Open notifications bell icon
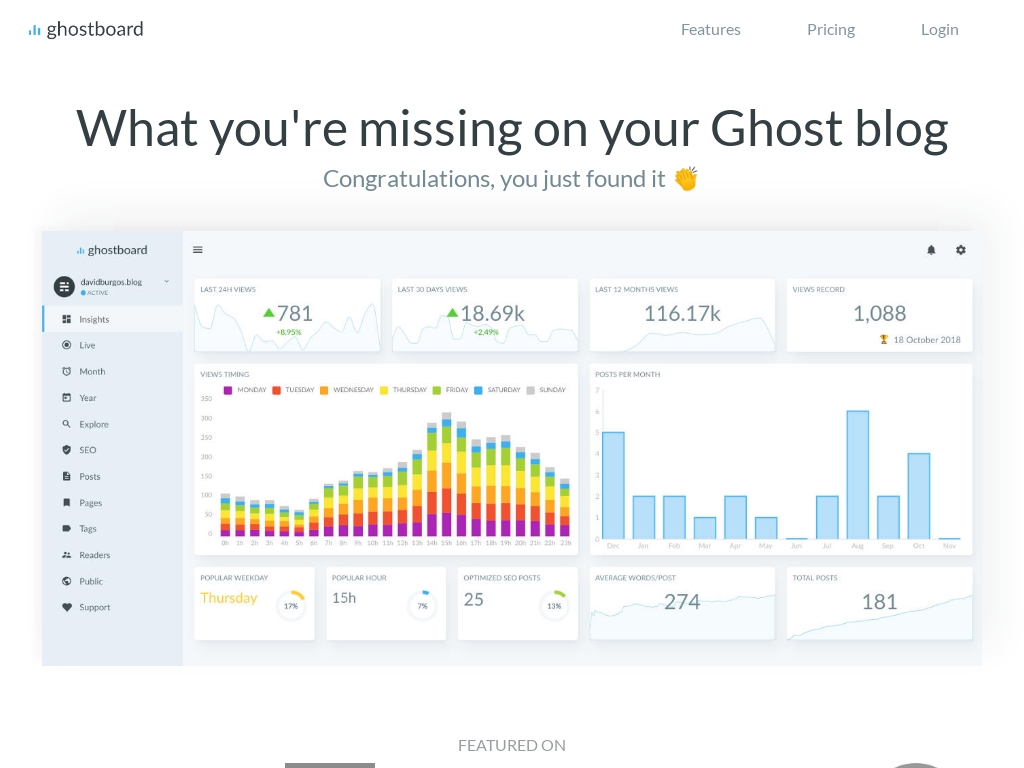 coord(931,249)
